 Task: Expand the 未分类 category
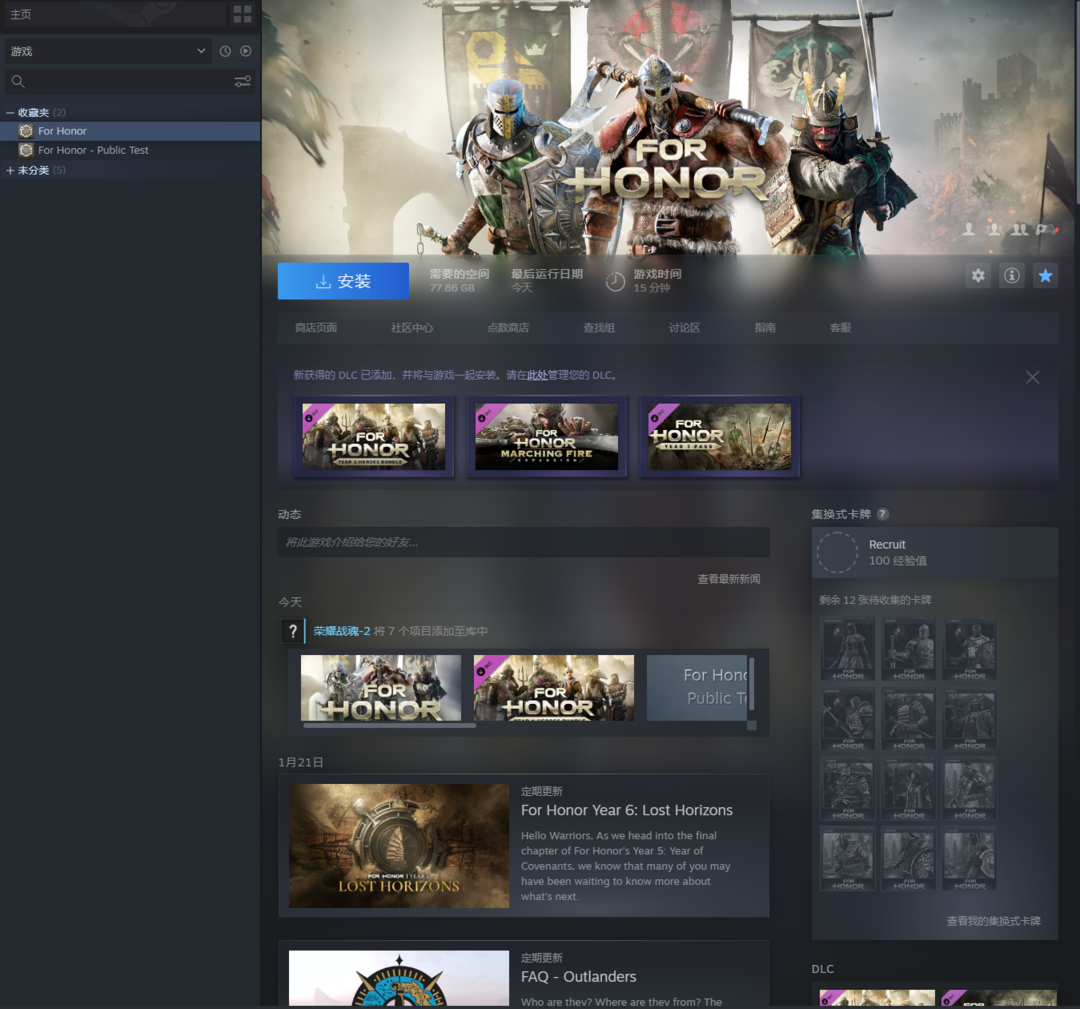point(11,171)
